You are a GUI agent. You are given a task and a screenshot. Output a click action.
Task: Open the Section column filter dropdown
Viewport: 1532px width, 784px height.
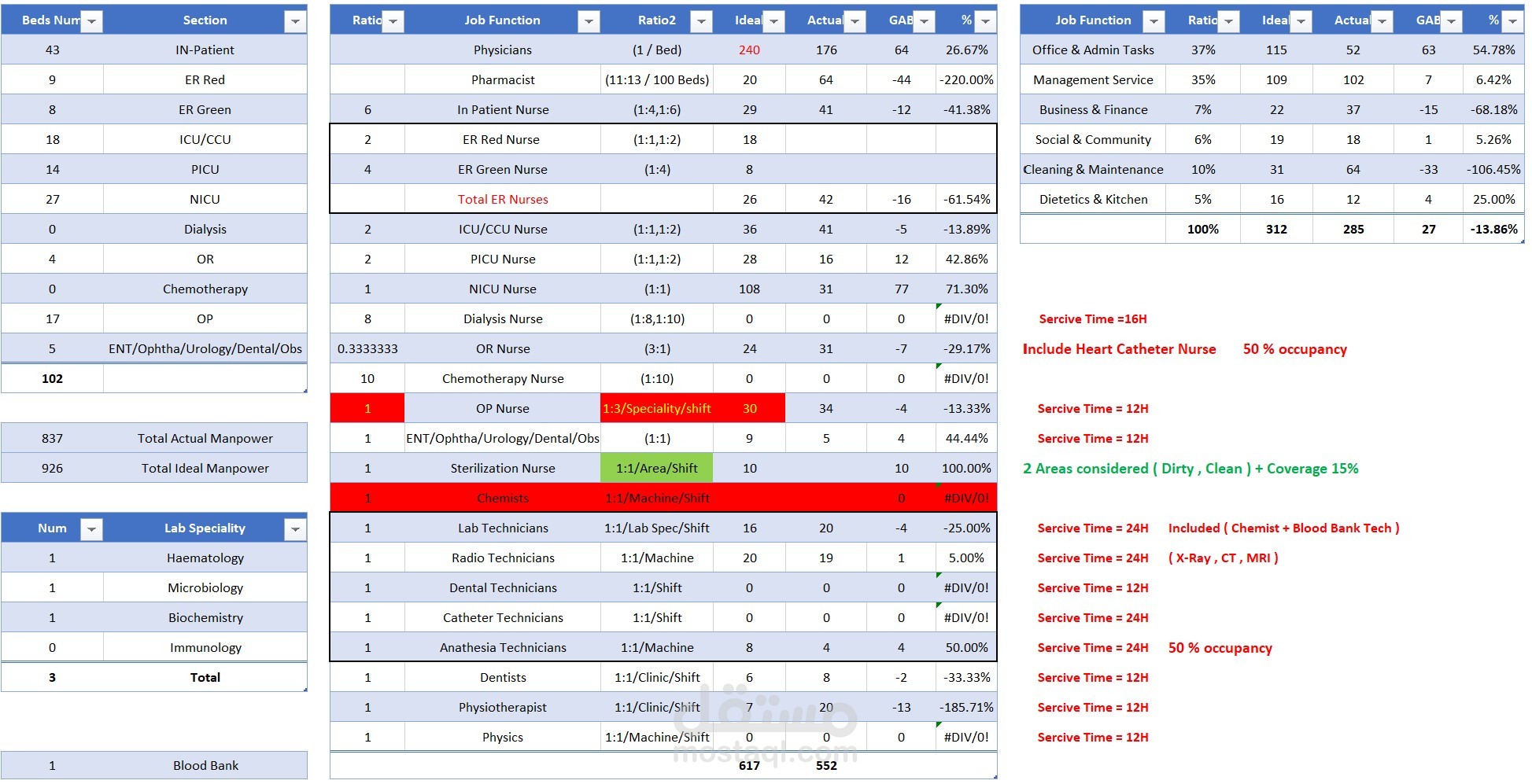pyautogui.click(x=296, y=21)
